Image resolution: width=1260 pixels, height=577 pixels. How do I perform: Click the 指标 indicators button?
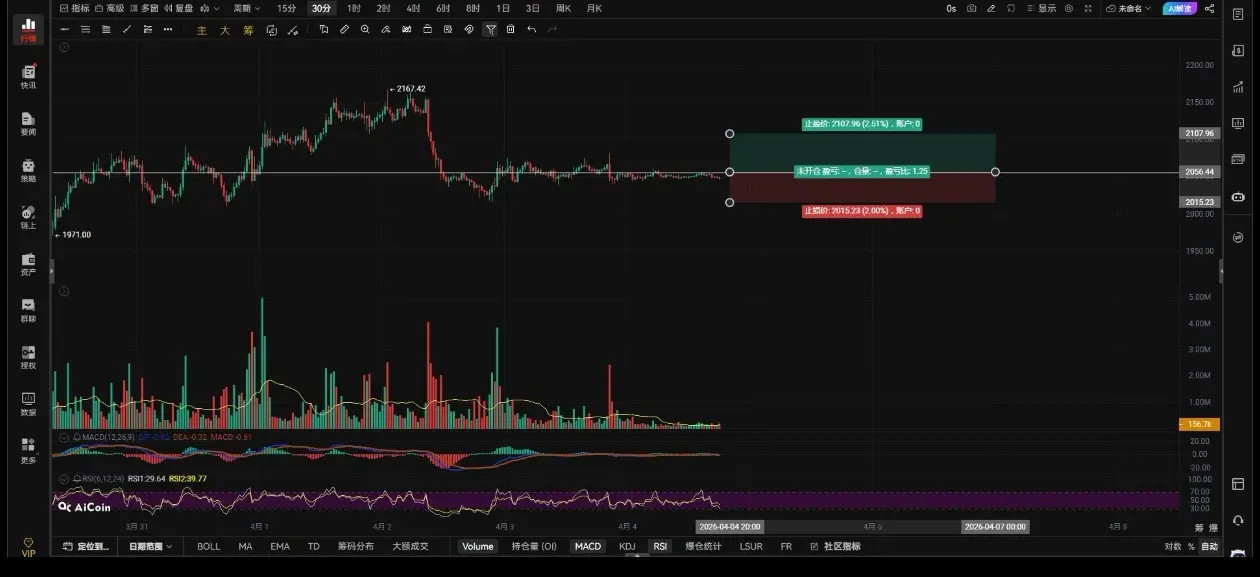click(74, 8)
